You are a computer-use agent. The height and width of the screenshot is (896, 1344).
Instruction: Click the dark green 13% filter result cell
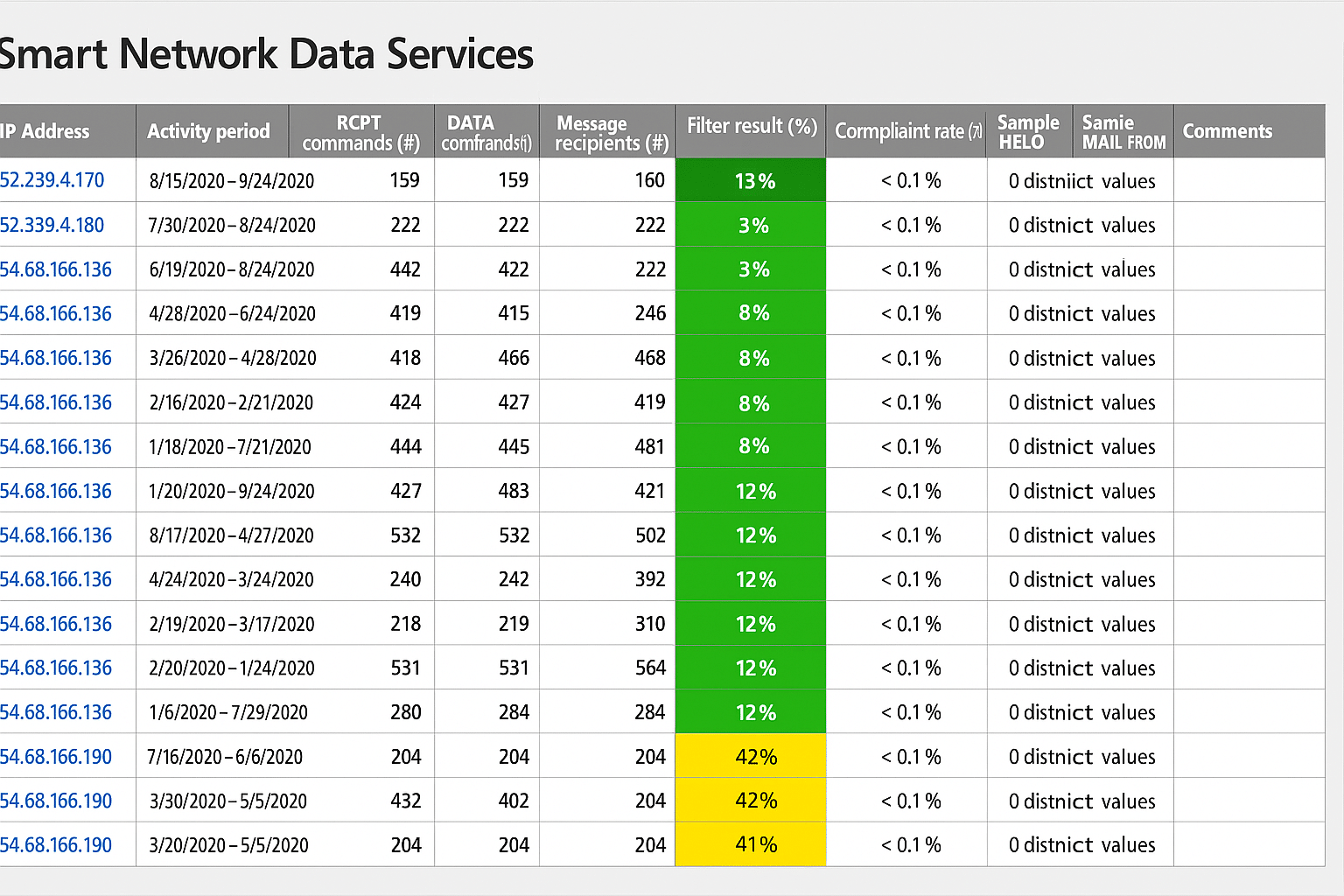pos(751,181)
